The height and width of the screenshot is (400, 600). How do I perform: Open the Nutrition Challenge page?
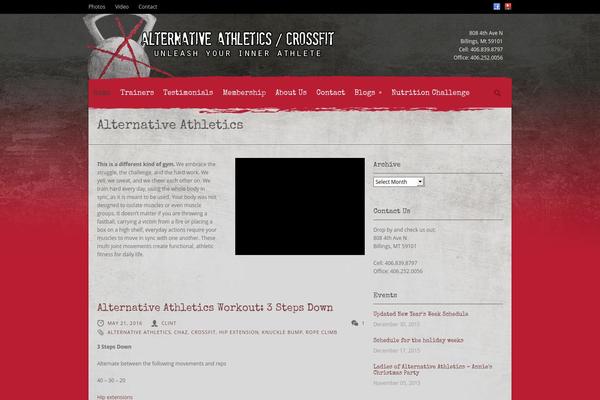430,93
